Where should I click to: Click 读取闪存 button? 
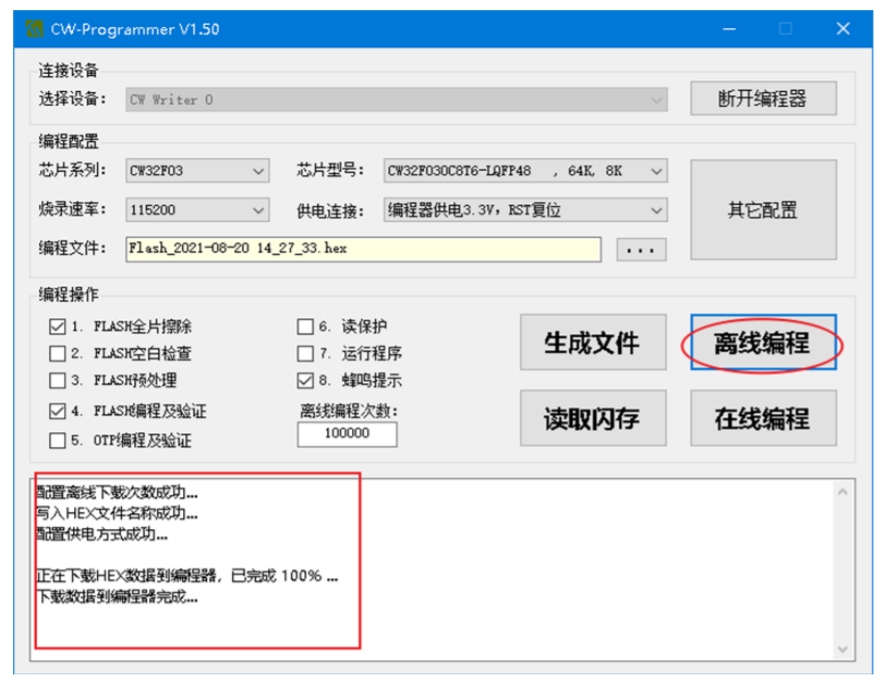coord(593,418)
